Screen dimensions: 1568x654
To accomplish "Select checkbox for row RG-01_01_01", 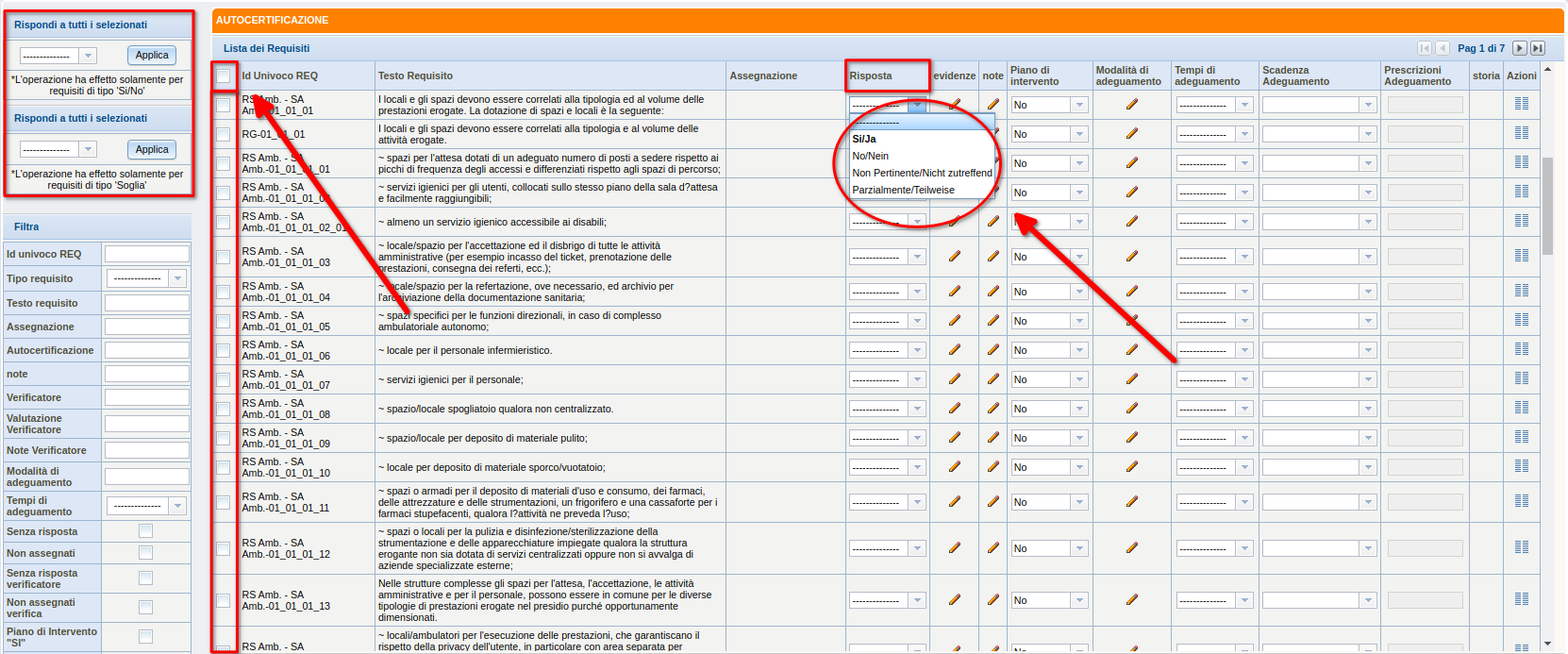I will click(223, 134).
